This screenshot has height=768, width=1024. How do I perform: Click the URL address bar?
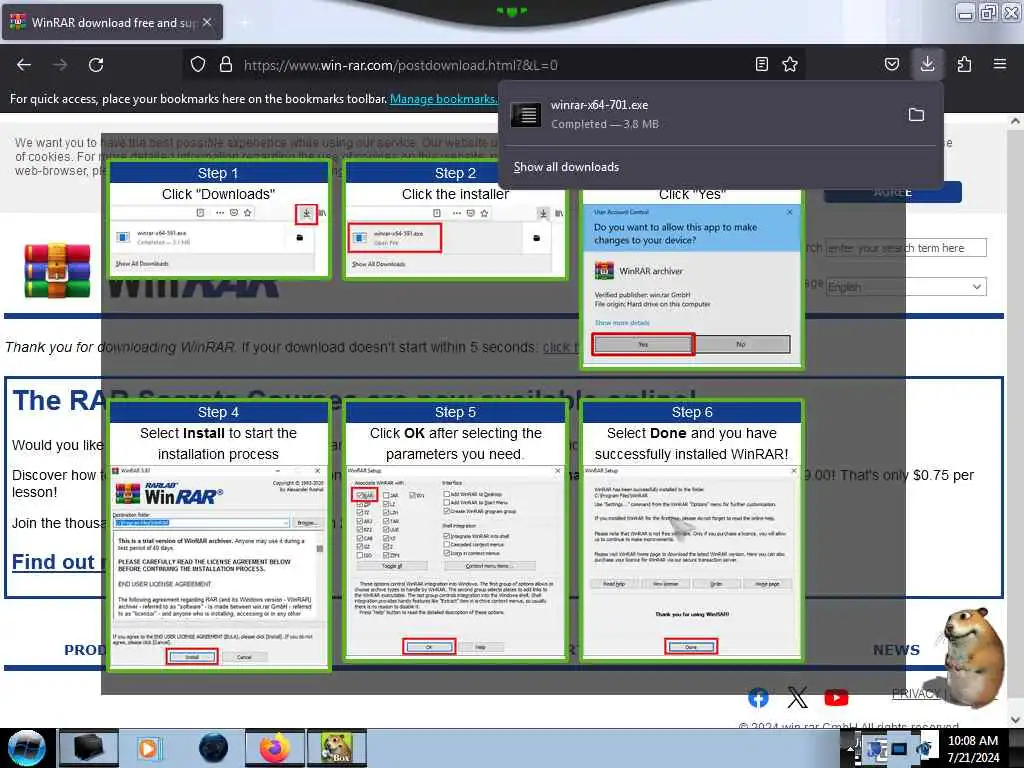496,65
